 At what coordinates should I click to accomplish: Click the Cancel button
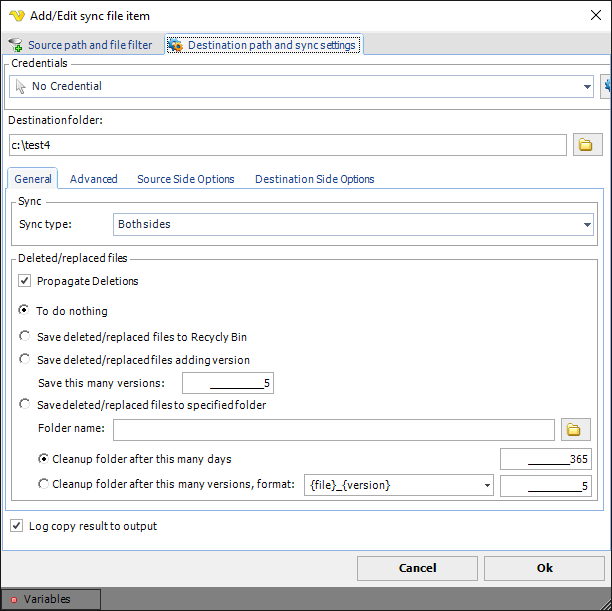click(x=417, y=568)
